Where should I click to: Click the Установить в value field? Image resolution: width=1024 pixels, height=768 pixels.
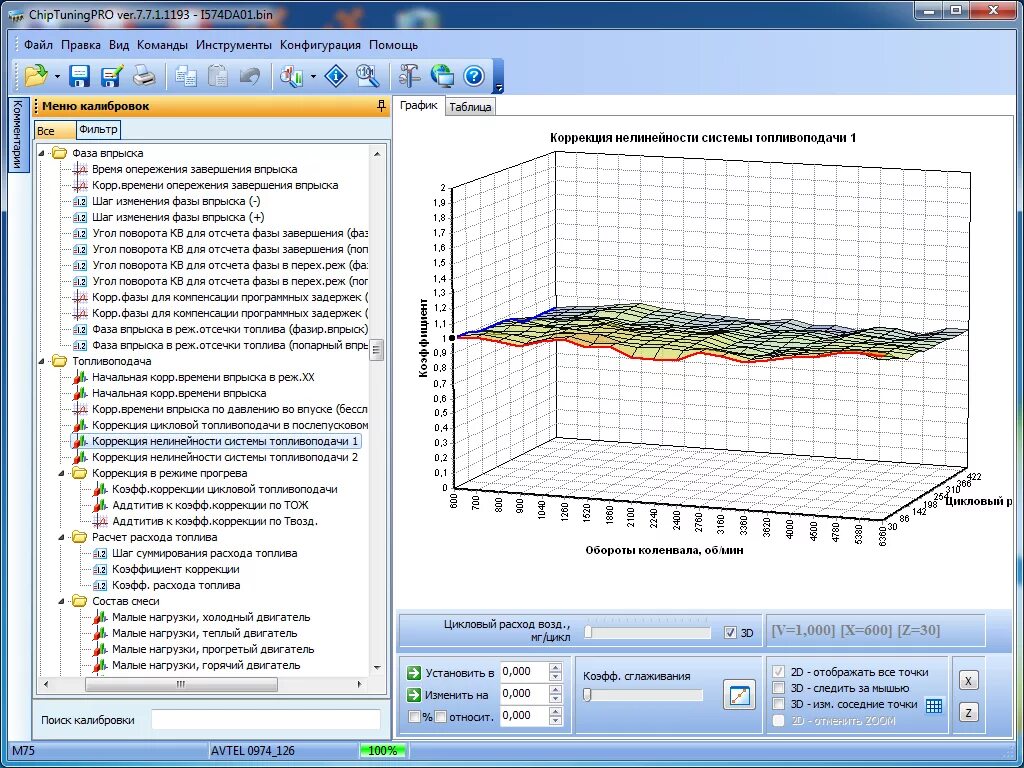[524, 672]
